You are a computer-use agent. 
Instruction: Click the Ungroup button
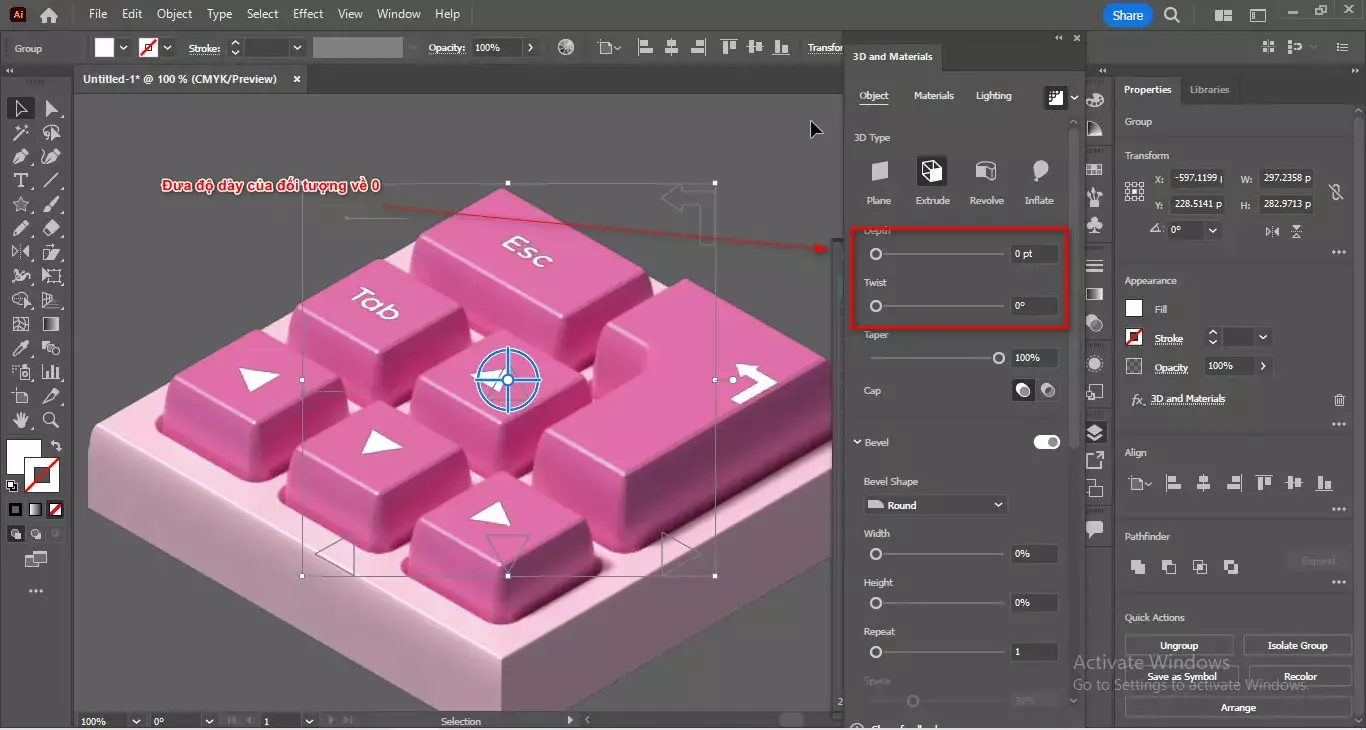(x=1178, y=645)
